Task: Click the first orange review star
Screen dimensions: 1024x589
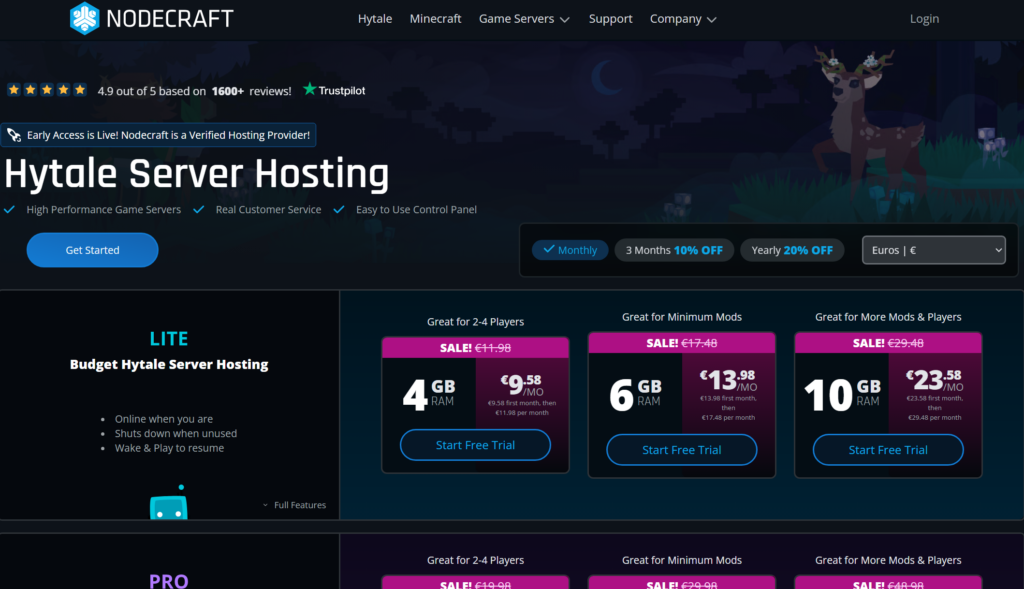Action: tap(13, 89)
